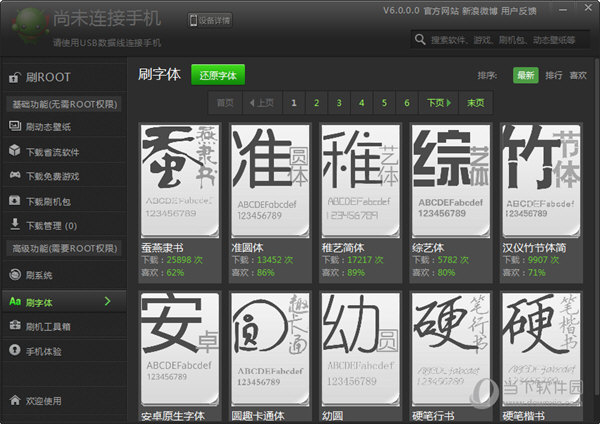
Task: Open the 稚艺简体 font thumbnail
Action: click(360, 181)
